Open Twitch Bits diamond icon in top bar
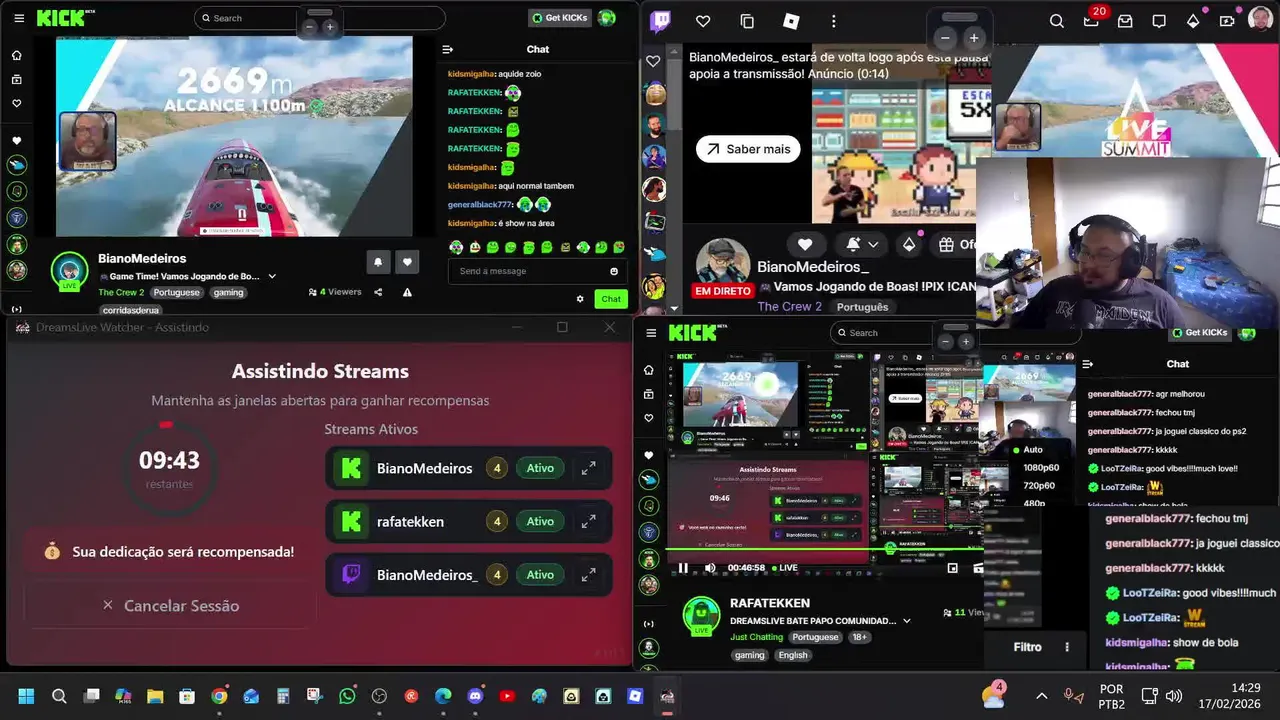 point(1193,21)
